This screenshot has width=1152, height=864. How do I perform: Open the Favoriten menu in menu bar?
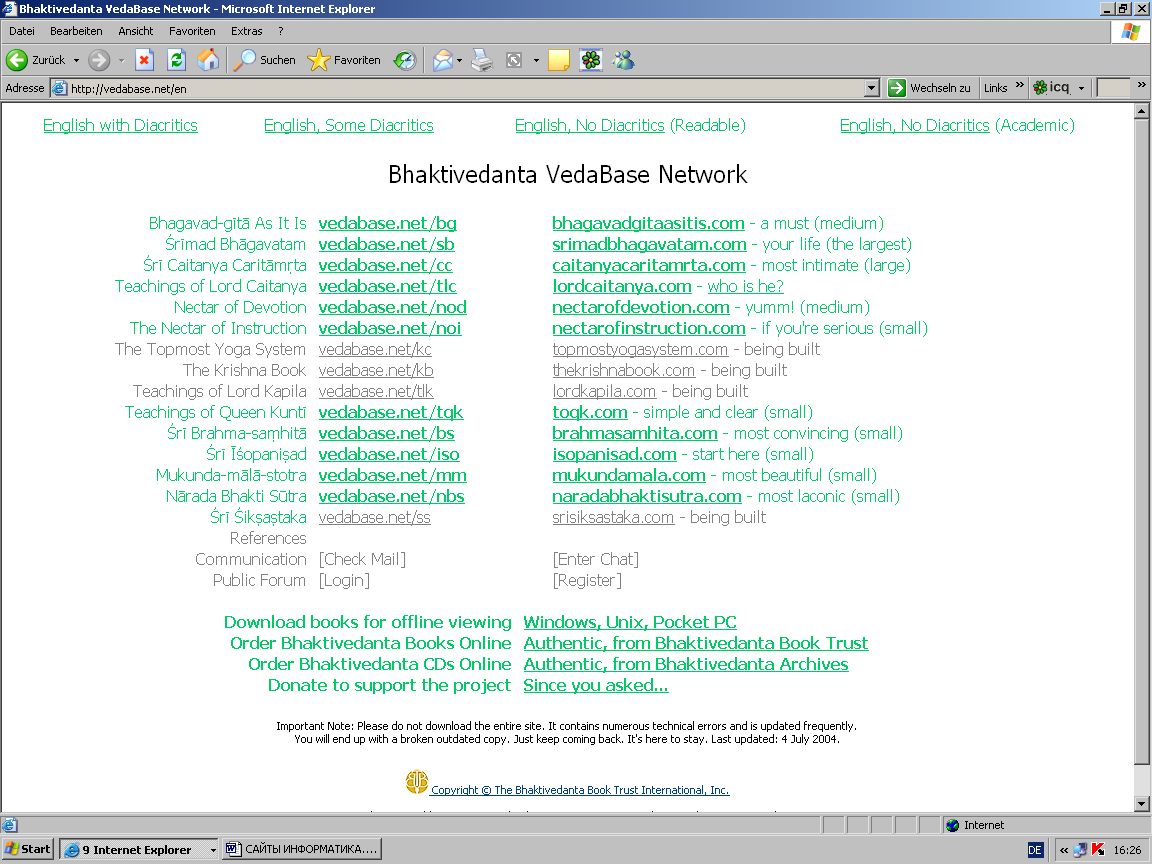pos(192,31)
